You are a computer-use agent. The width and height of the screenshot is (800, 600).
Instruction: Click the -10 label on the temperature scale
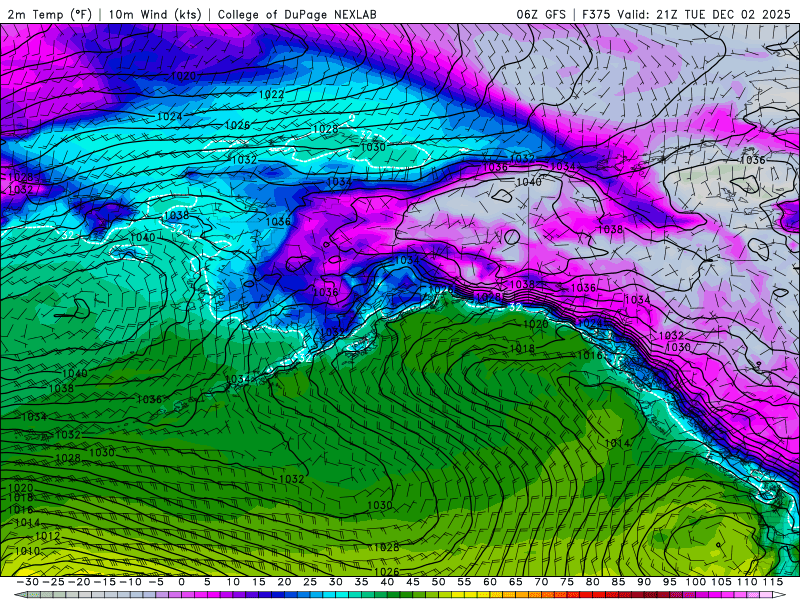tap(130, 582)
